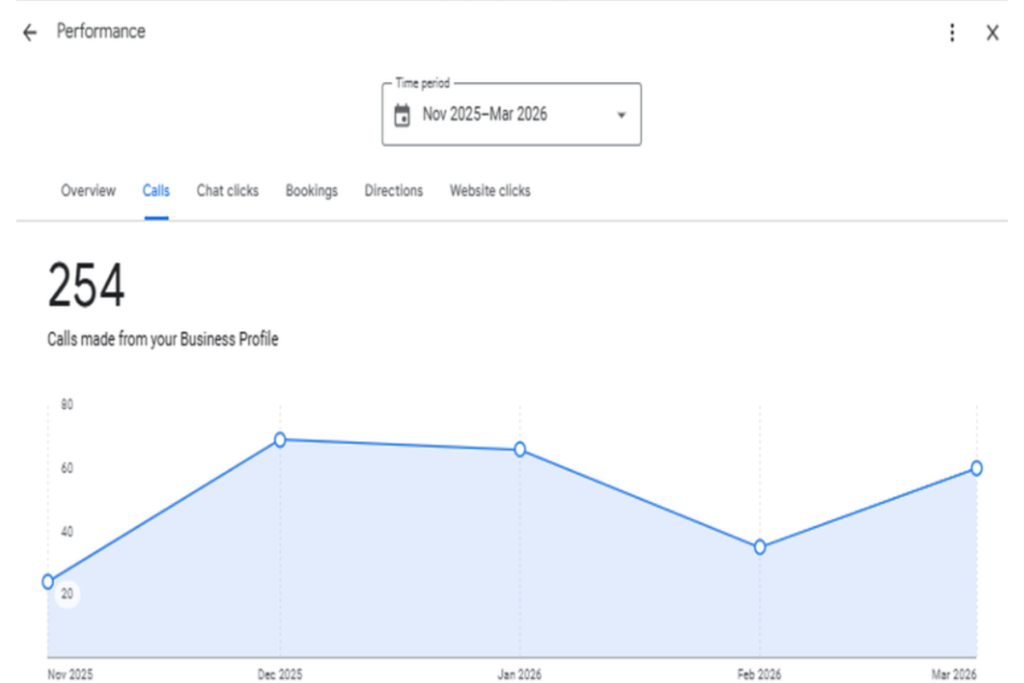This screenshot has width=1024, height=683.
Task: Click the Performance page title
Action: click(101, 31)
